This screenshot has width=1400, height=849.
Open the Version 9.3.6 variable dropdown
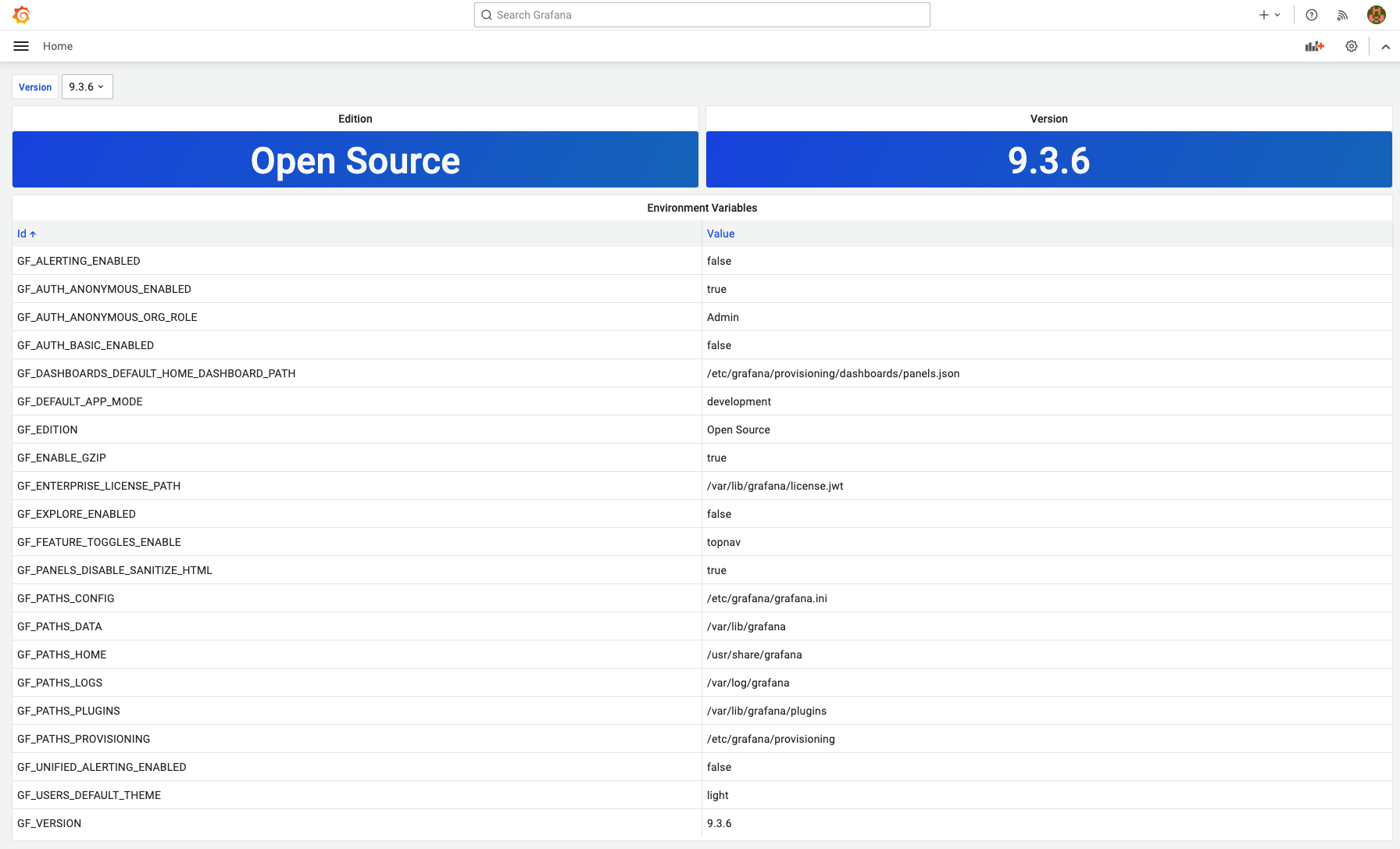[87, 87]
